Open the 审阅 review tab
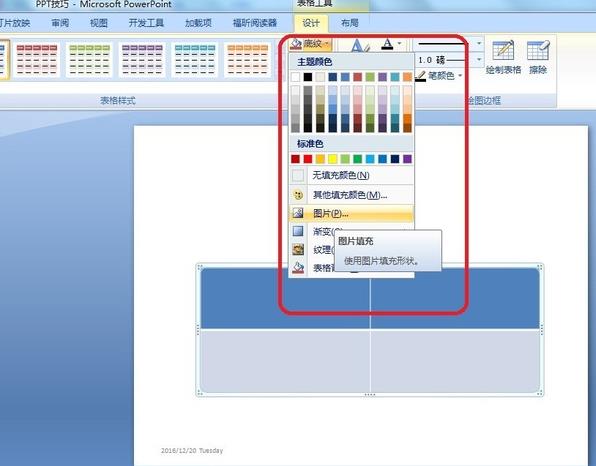 pyautogui.click(x=60, y=23)
